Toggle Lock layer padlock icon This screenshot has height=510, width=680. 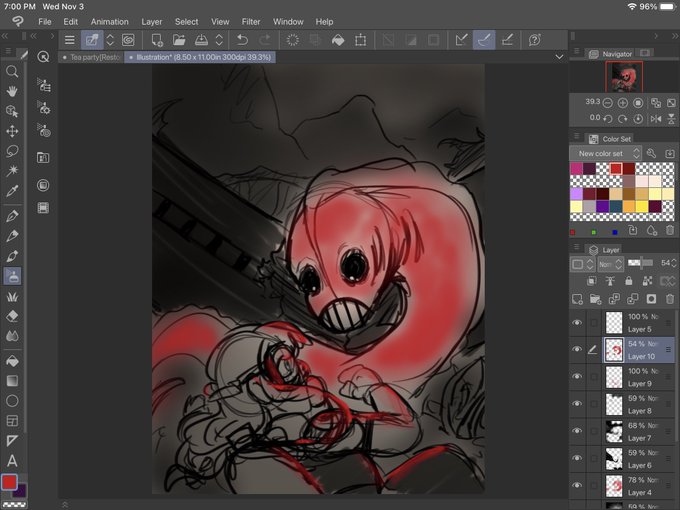[x=628, y=281]
